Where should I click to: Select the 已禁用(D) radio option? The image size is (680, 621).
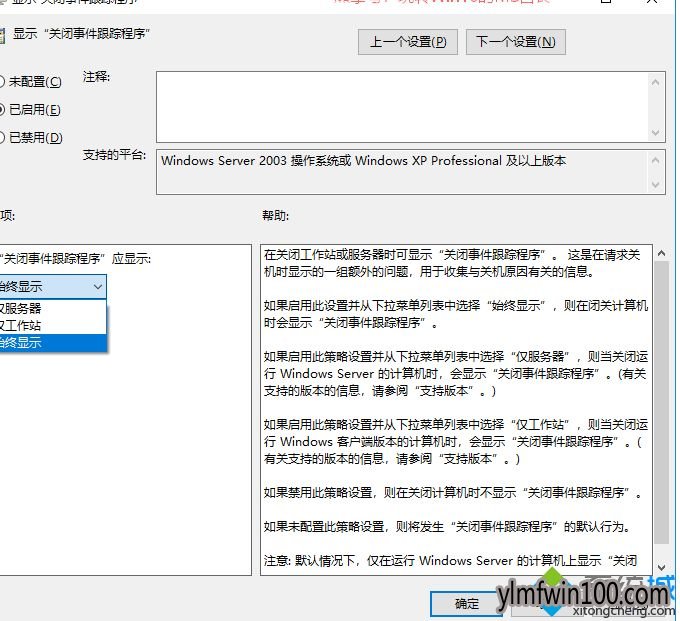1,137
